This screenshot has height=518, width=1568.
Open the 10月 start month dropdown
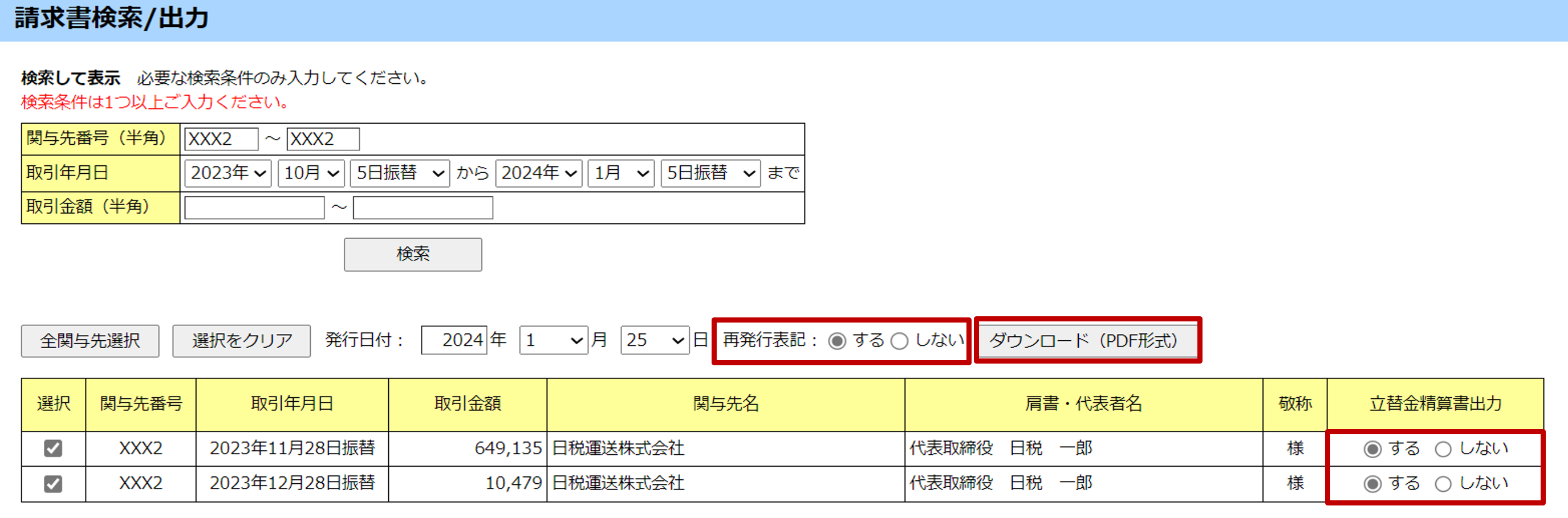pos(311,173)
